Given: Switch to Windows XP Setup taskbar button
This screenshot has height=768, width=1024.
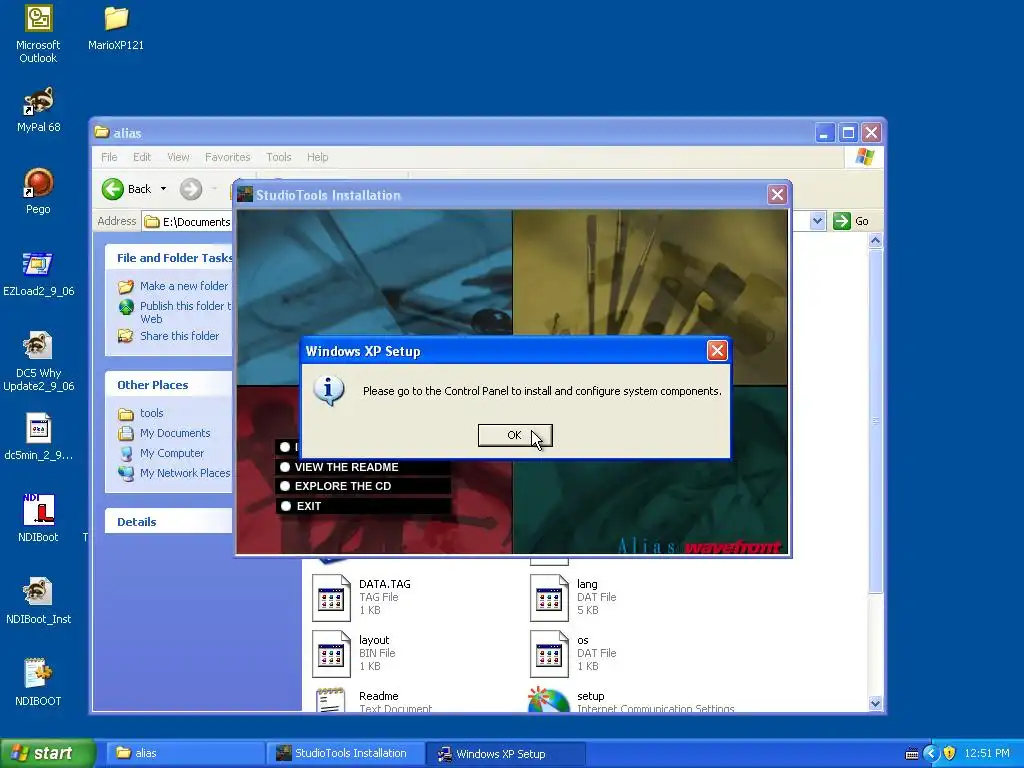Looking at the screenshot, I should click(505, 754).
